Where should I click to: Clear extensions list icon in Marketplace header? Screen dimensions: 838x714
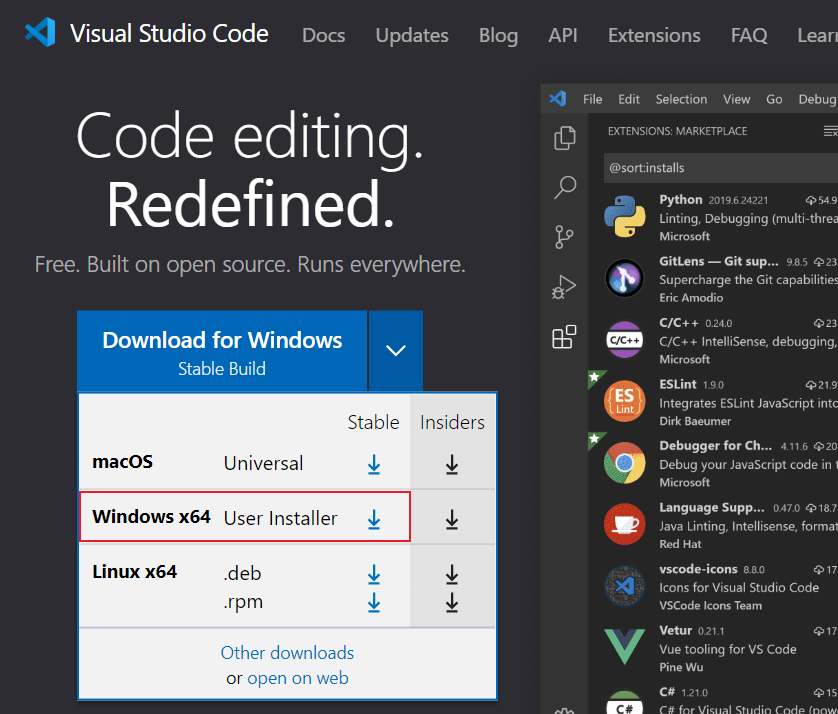(x=831, y=131)
